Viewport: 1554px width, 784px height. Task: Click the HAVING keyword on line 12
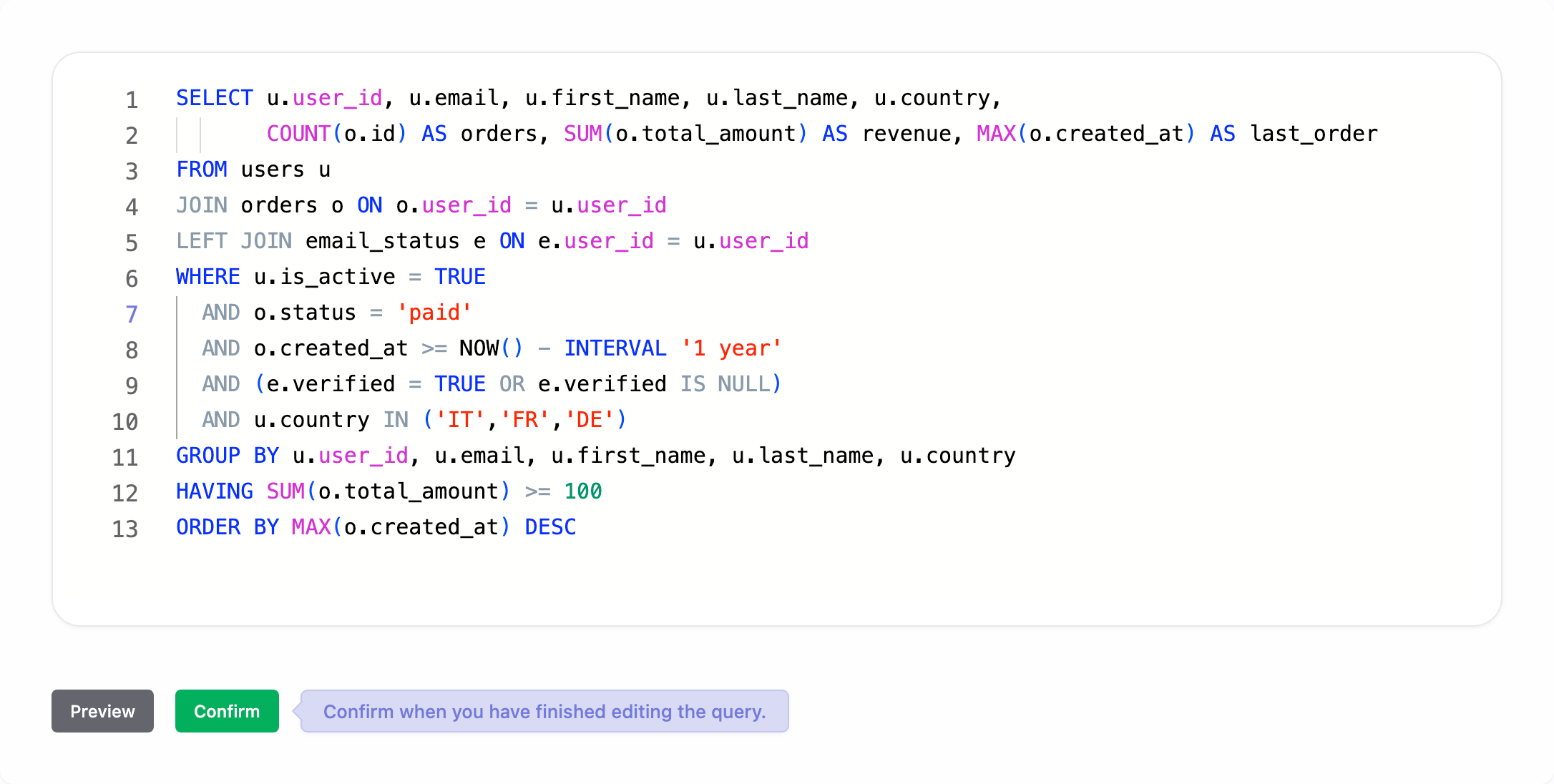214,491
